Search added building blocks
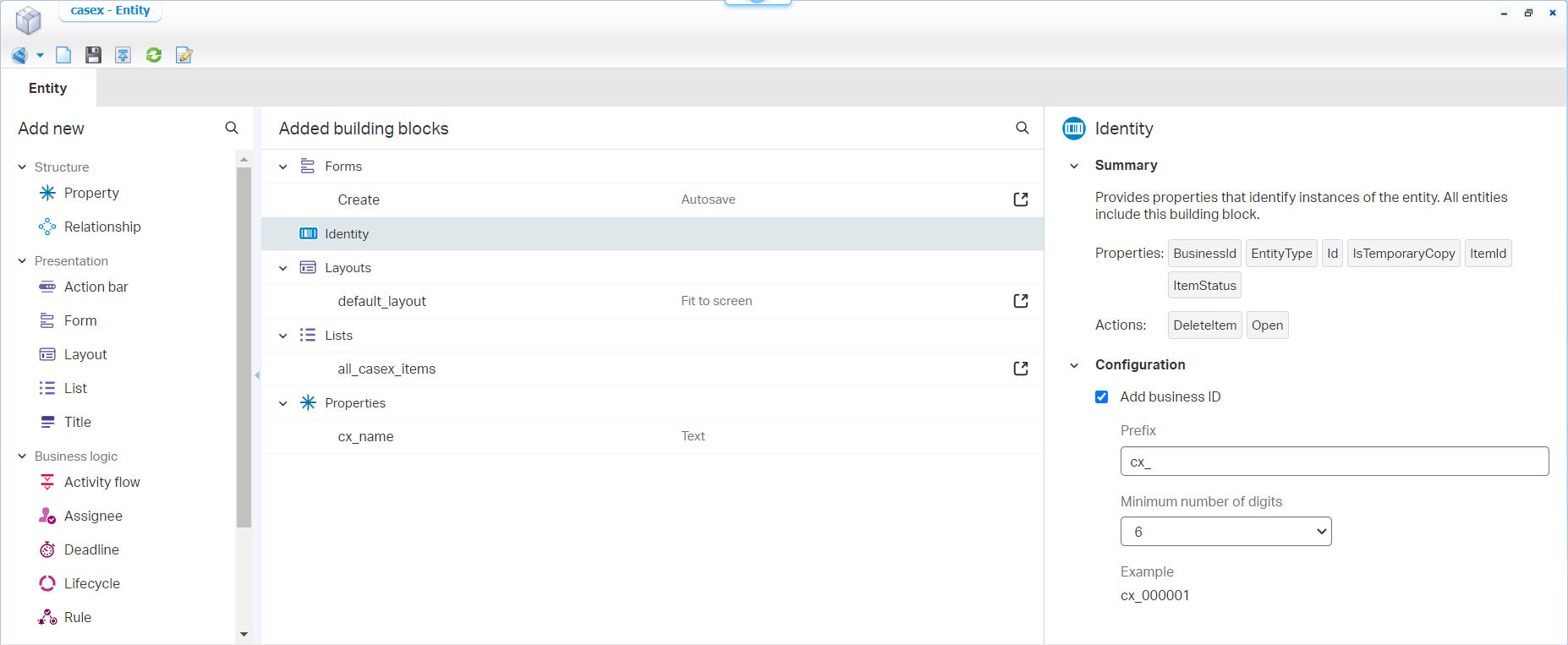 point(1022,128)
